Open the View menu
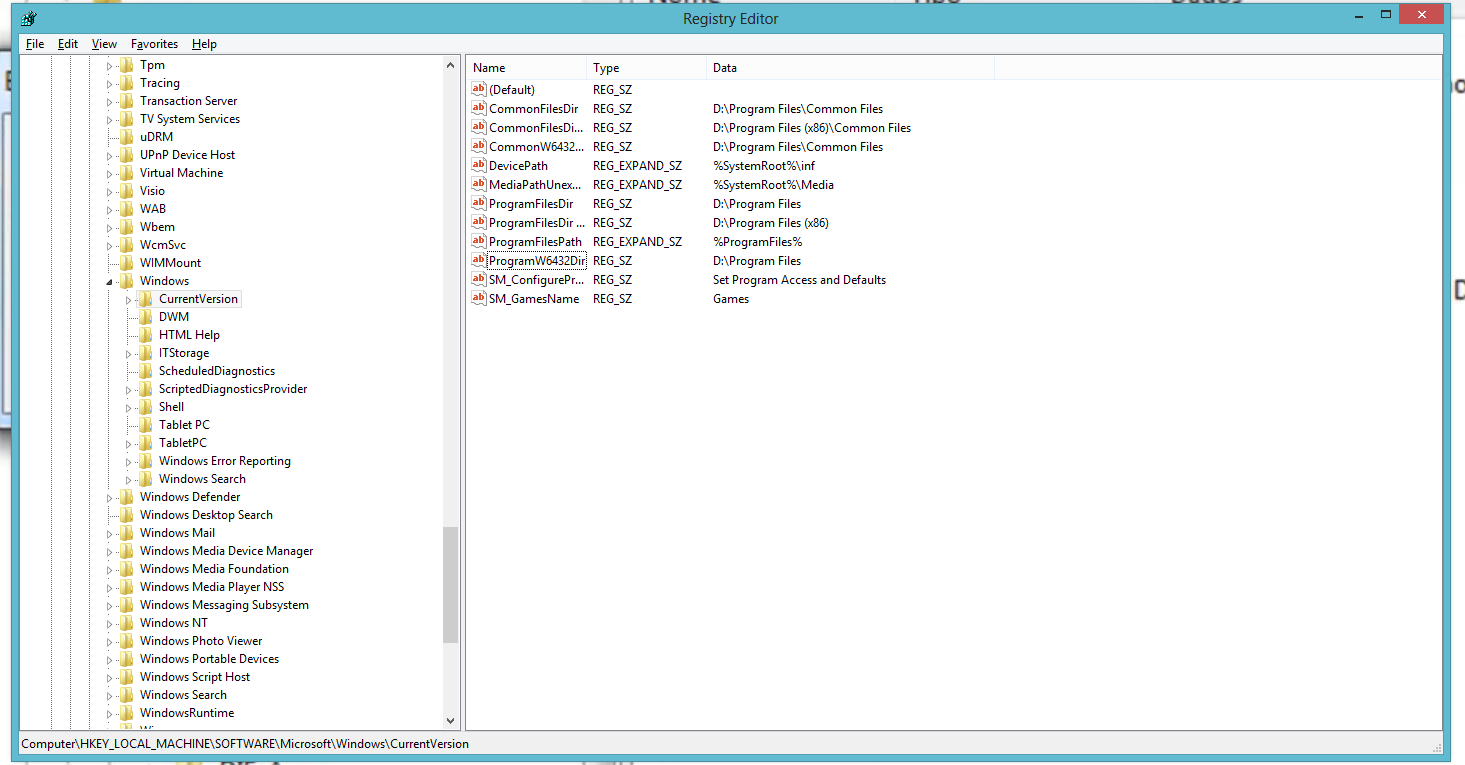The image size is (1465, 765). pos(104,44)
